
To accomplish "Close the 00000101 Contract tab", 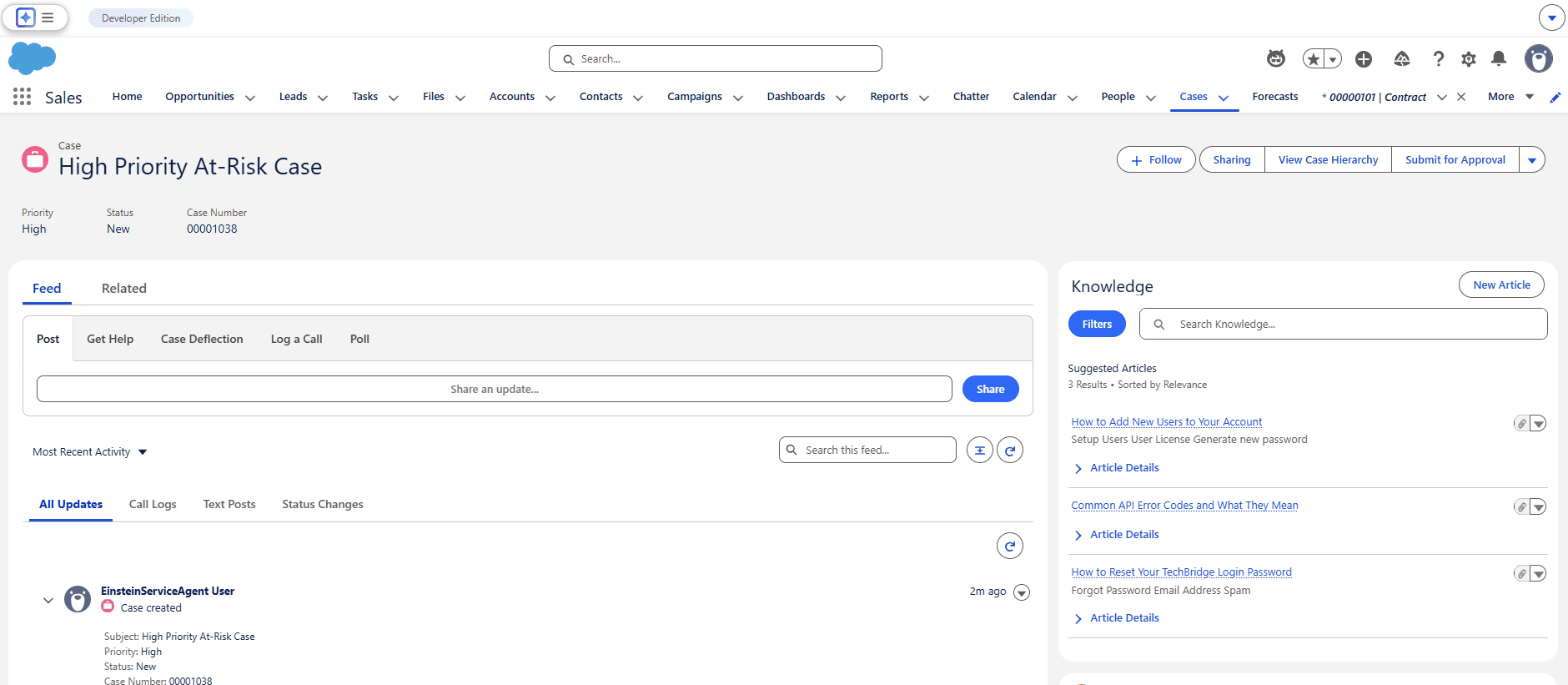I will click(x=1461, y=97).
